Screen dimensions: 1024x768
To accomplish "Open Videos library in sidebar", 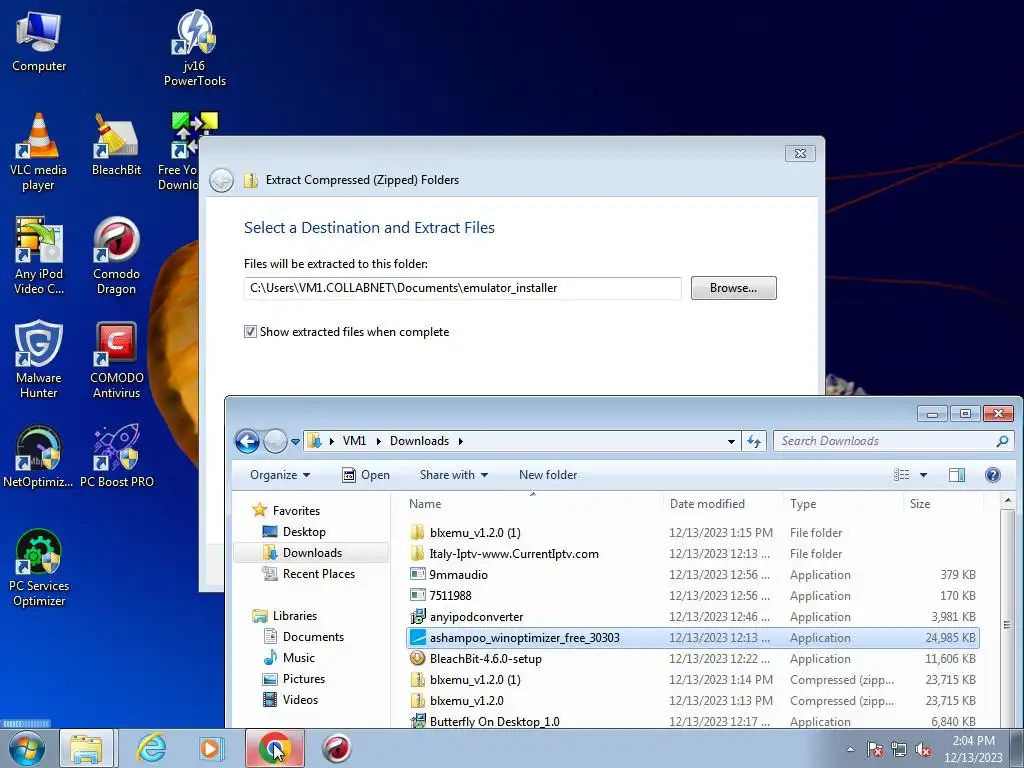I will pyautogui.click(x=291, y=699).
